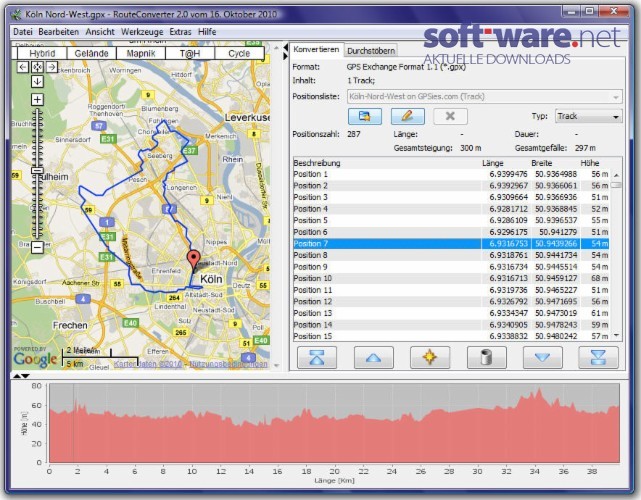The height and width of the screenshot is (500, 641).
Task: Select the row Position 15
Action: [451, 336]
